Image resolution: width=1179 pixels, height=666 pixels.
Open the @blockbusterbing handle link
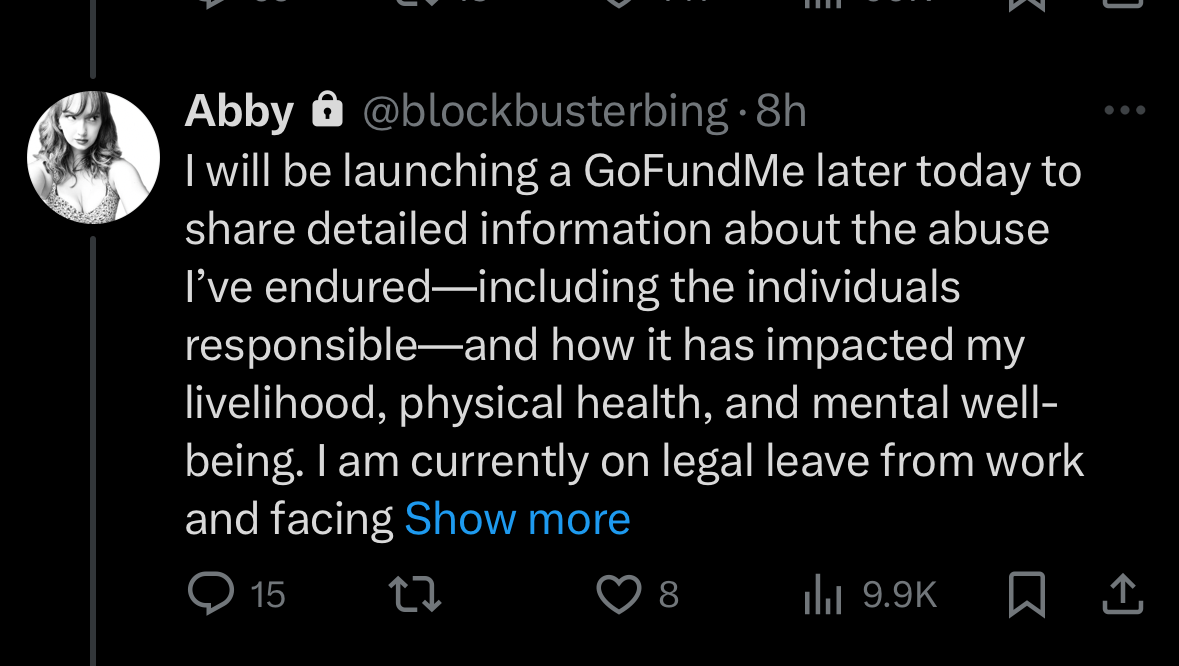[544, 112]
